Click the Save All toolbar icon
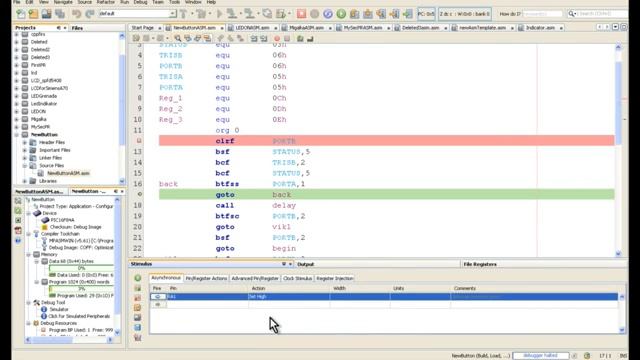Image resolution: width=640 pixels, height=360 pixels. pyautogui.click(x=60, y=14)
